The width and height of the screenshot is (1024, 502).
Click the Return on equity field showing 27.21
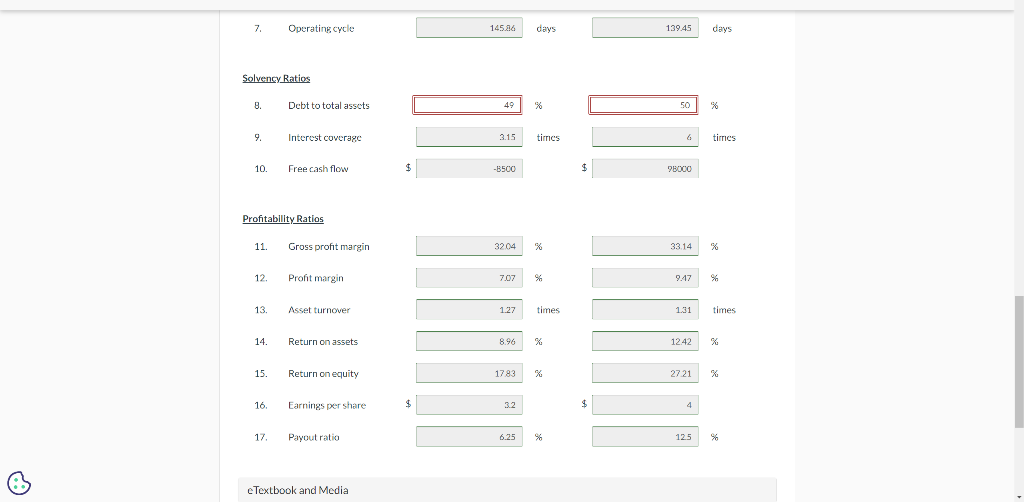click(x=645, y=373)
